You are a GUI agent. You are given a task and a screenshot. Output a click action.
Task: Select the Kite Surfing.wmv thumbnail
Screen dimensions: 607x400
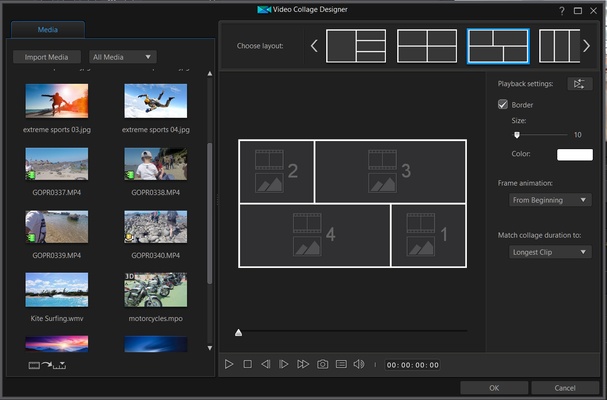coord(56,290)
